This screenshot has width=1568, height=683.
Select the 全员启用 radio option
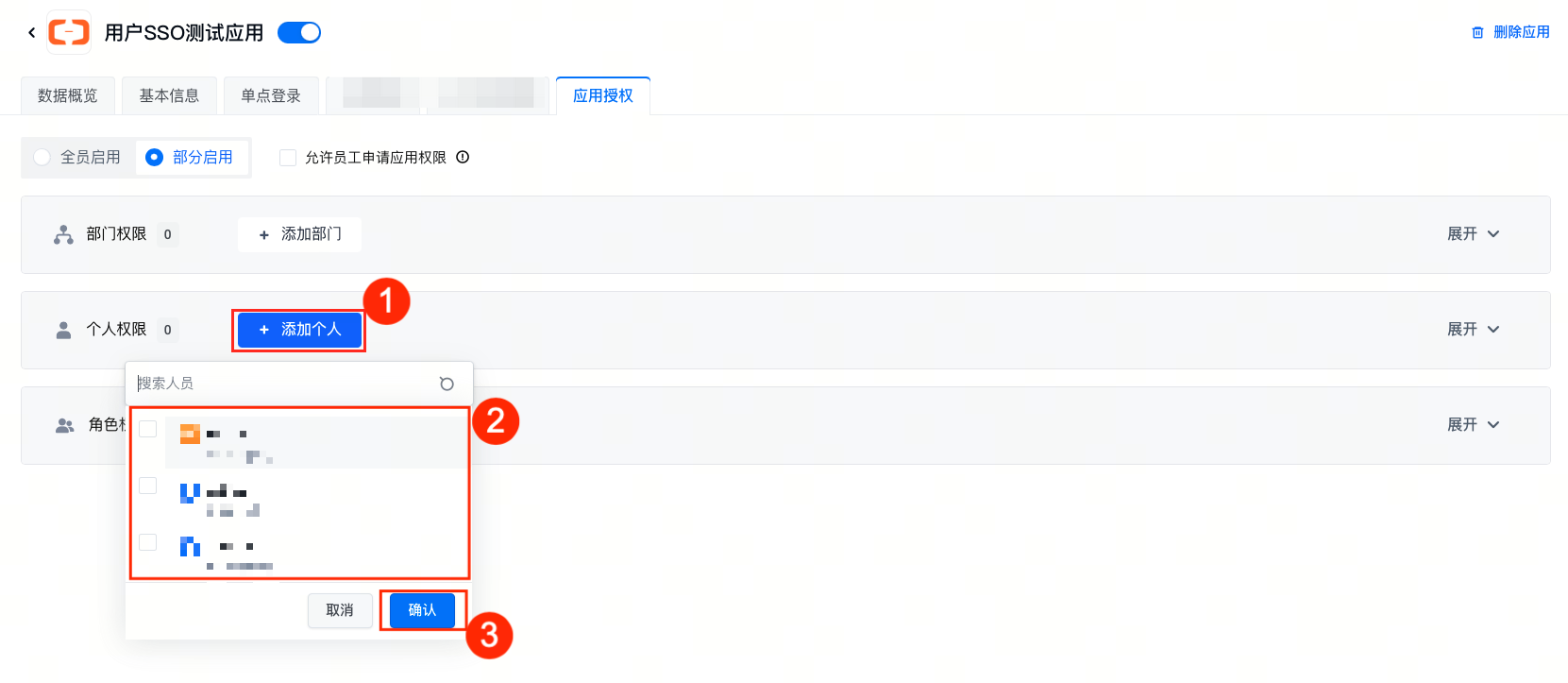point(42,158)
